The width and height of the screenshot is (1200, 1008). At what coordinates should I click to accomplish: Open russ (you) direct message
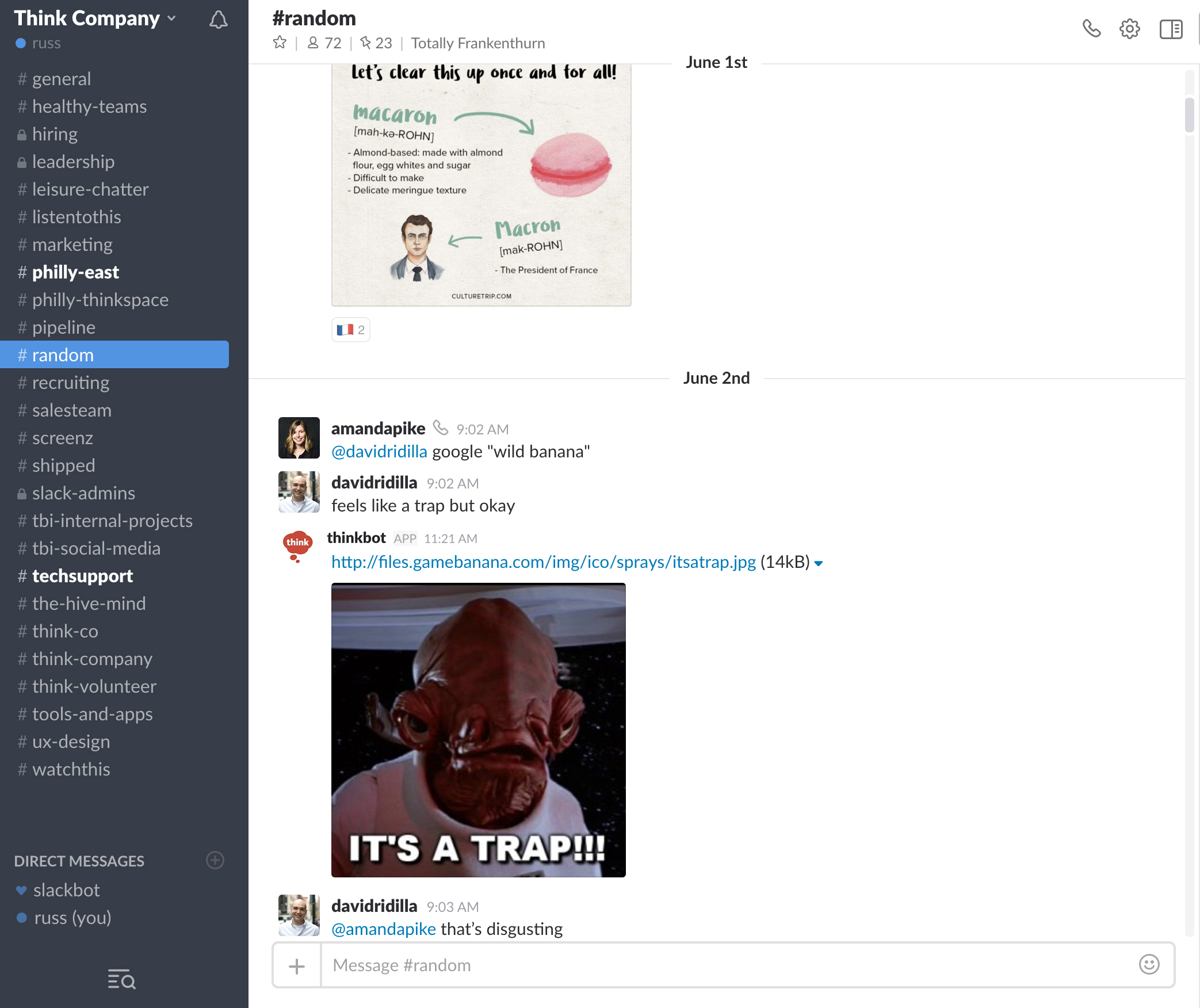[115, 918]
